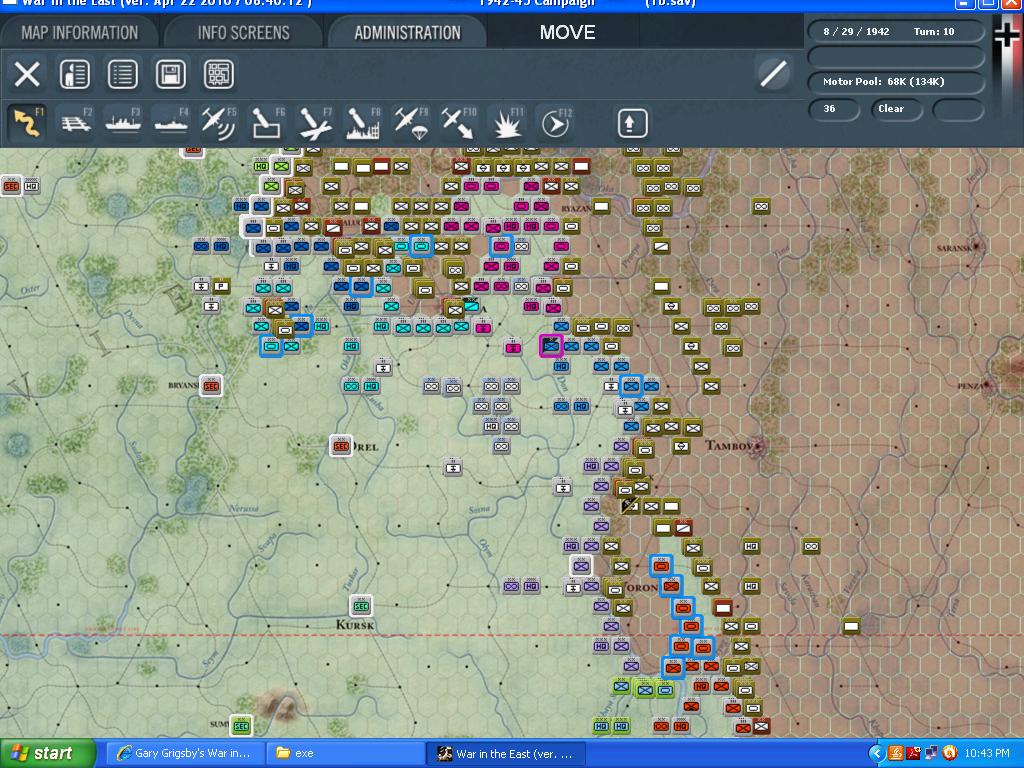
Task: Select the F2 rail movement icon
Action: [x=76, y=123]
